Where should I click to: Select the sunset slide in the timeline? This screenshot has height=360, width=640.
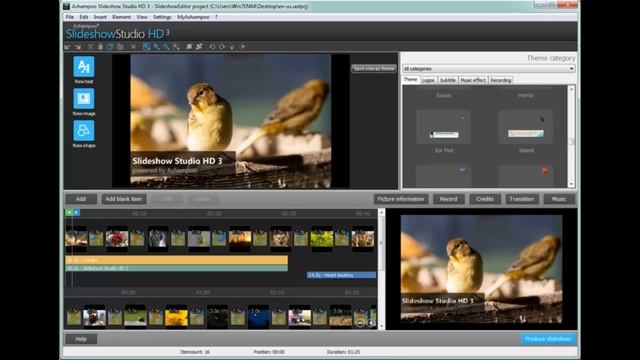240,238
